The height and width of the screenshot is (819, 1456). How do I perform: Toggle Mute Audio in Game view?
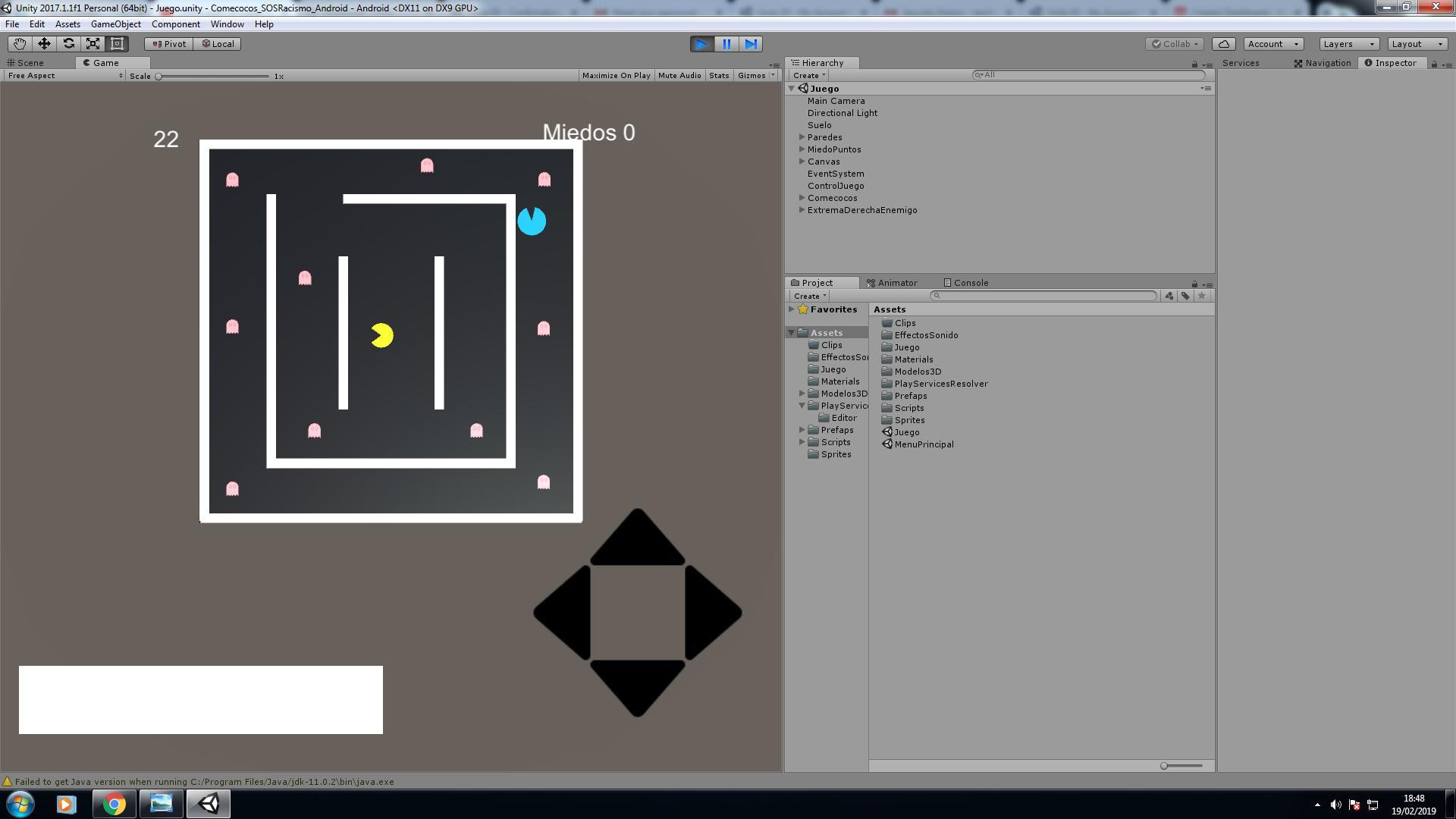coord(679,76)
